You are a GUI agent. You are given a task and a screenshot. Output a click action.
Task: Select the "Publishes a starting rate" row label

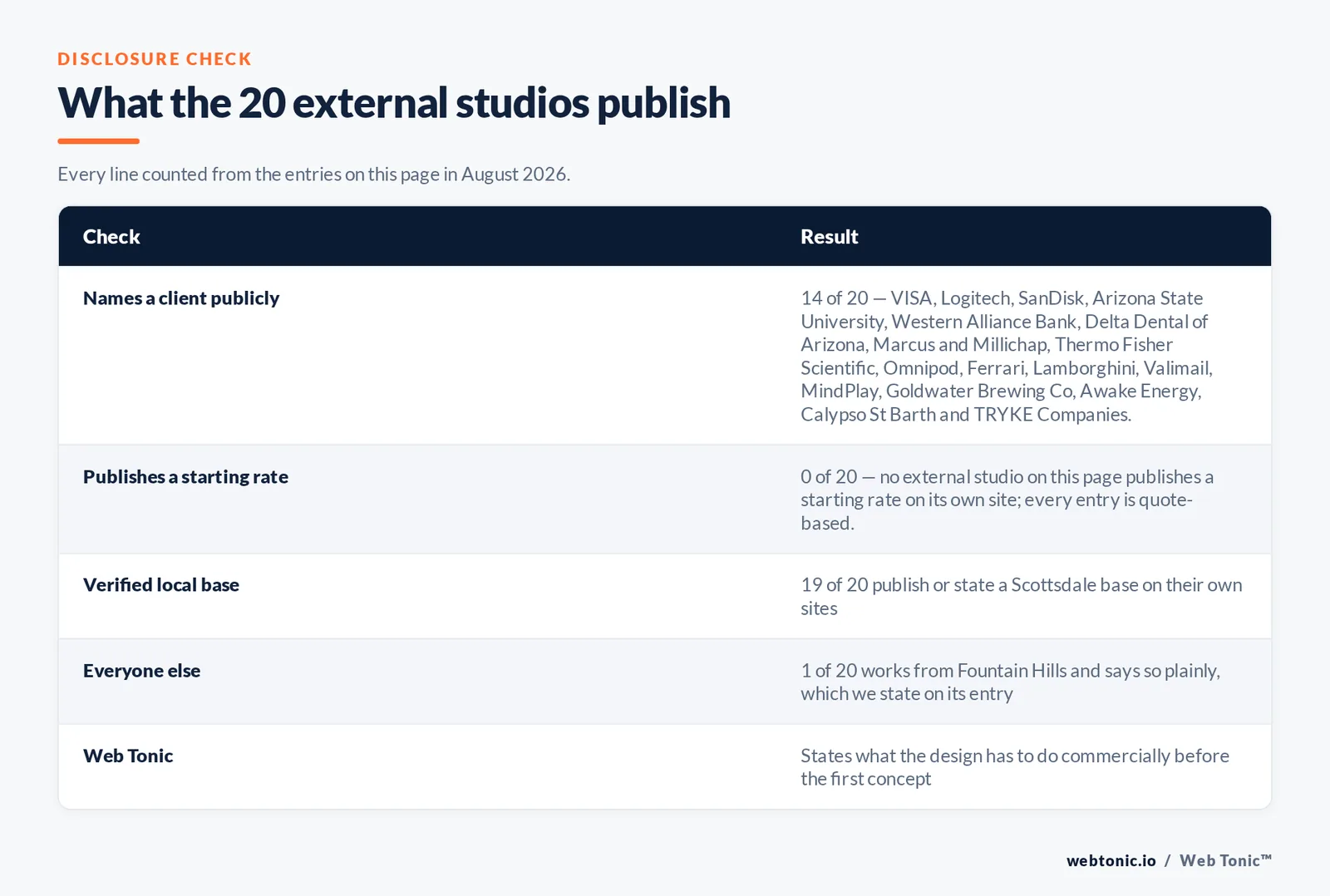(185, 477)
